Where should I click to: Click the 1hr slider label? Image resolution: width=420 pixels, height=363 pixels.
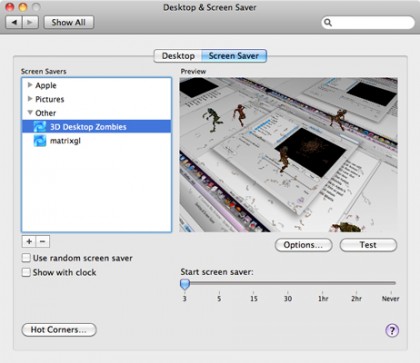coord(323,299)
